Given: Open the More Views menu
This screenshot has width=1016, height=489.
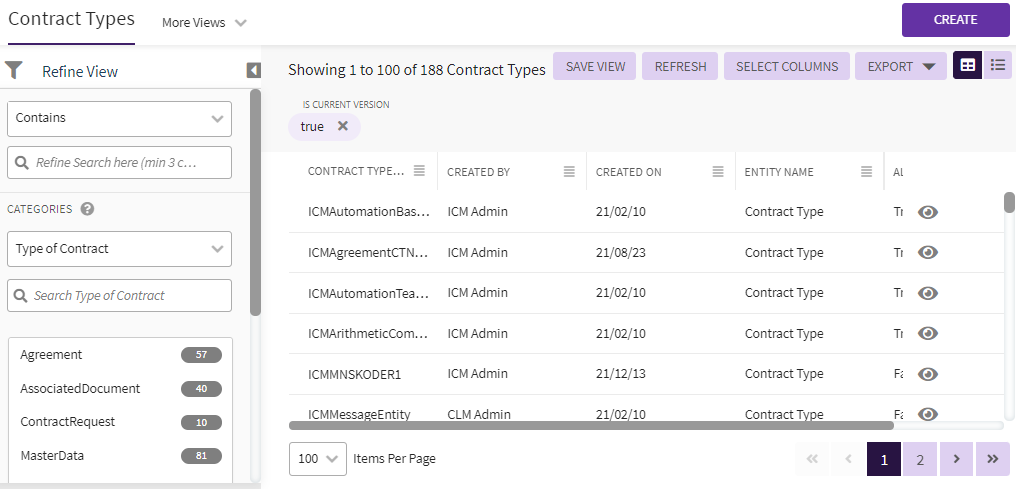Looking at the screenshot, I should click(204, 23).
